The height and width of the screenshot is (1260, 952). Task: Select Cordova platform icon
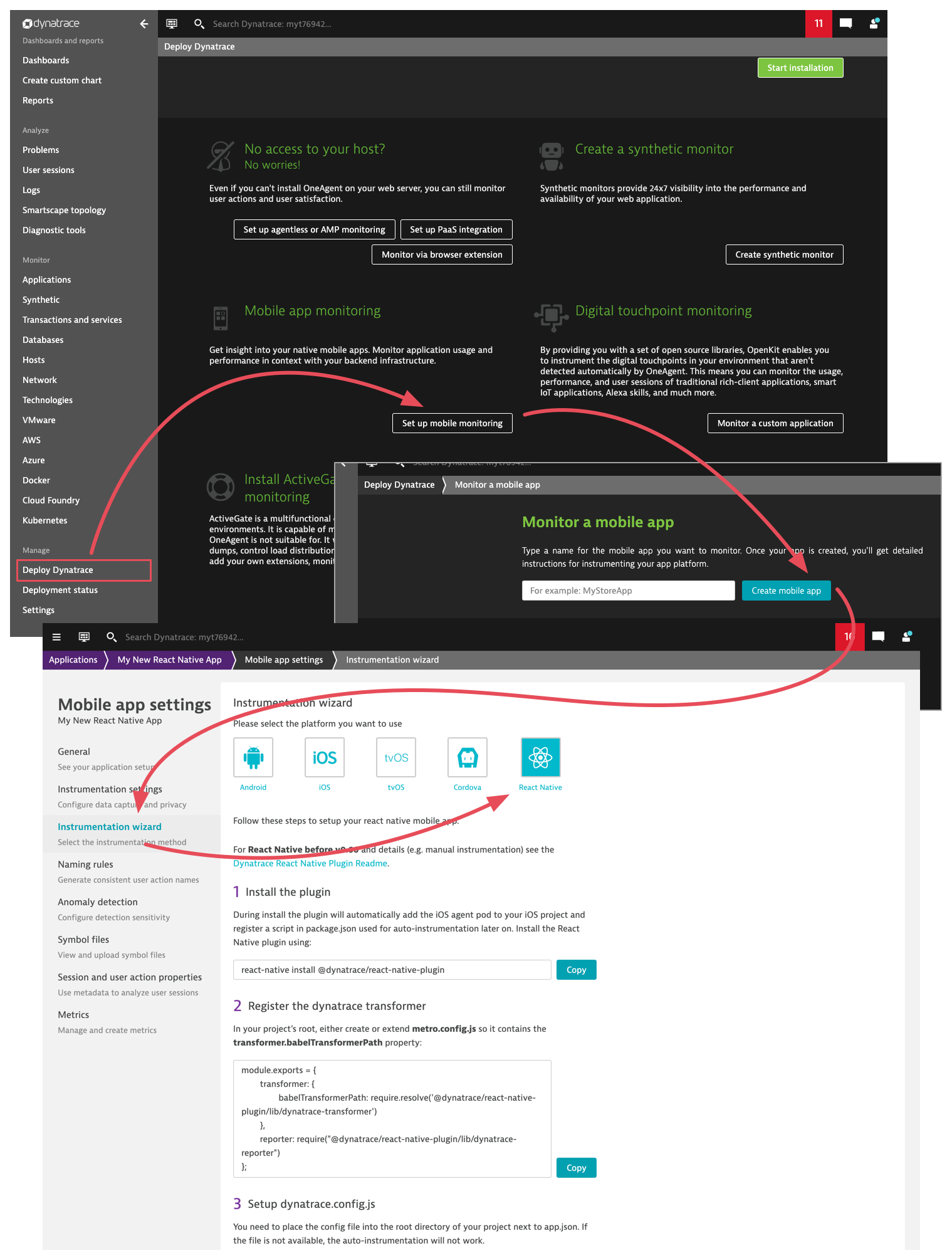(468, 757)
